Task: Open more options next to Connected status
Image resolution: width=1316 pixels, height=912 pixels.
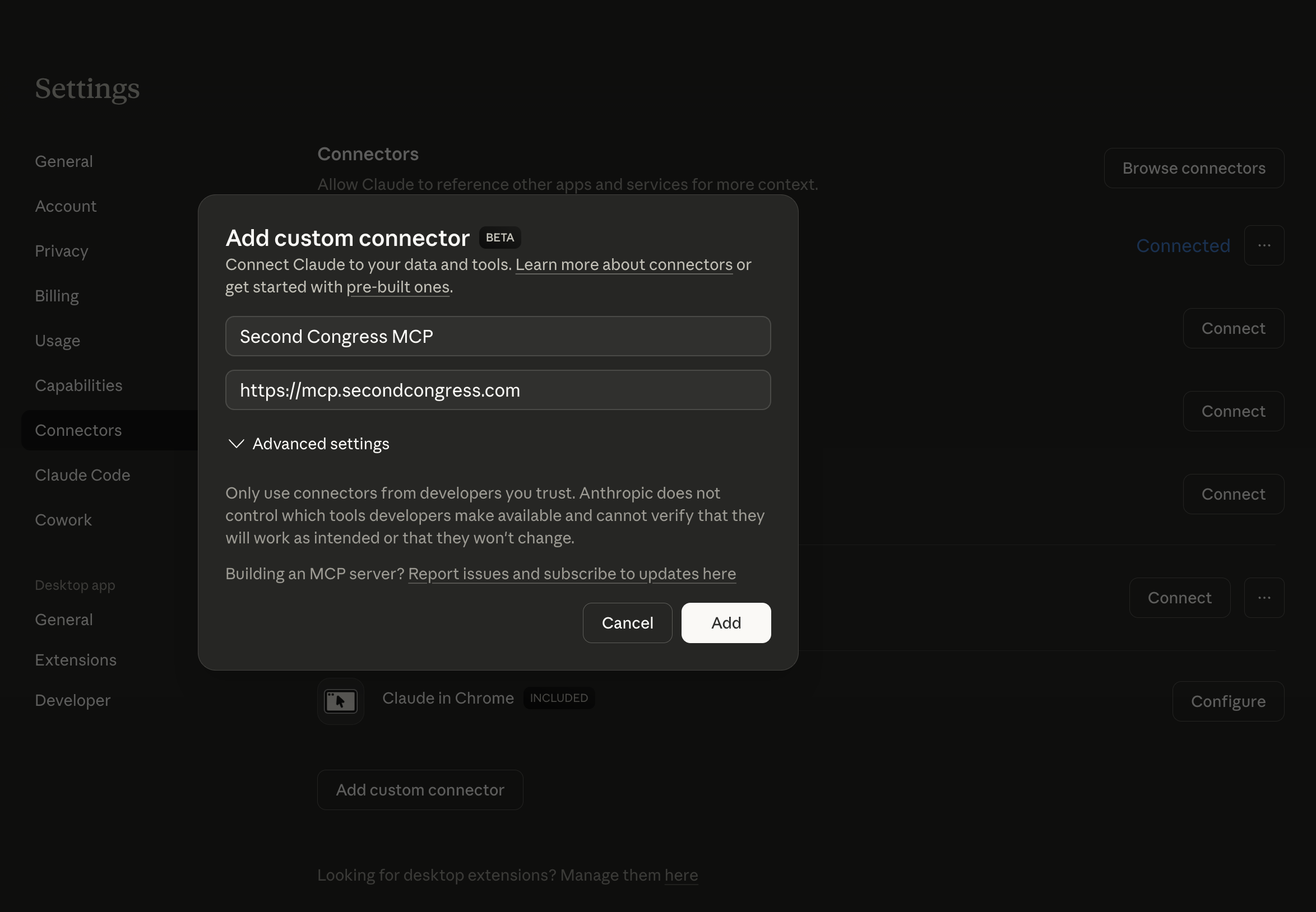Action: click(x=1264, y=246)
